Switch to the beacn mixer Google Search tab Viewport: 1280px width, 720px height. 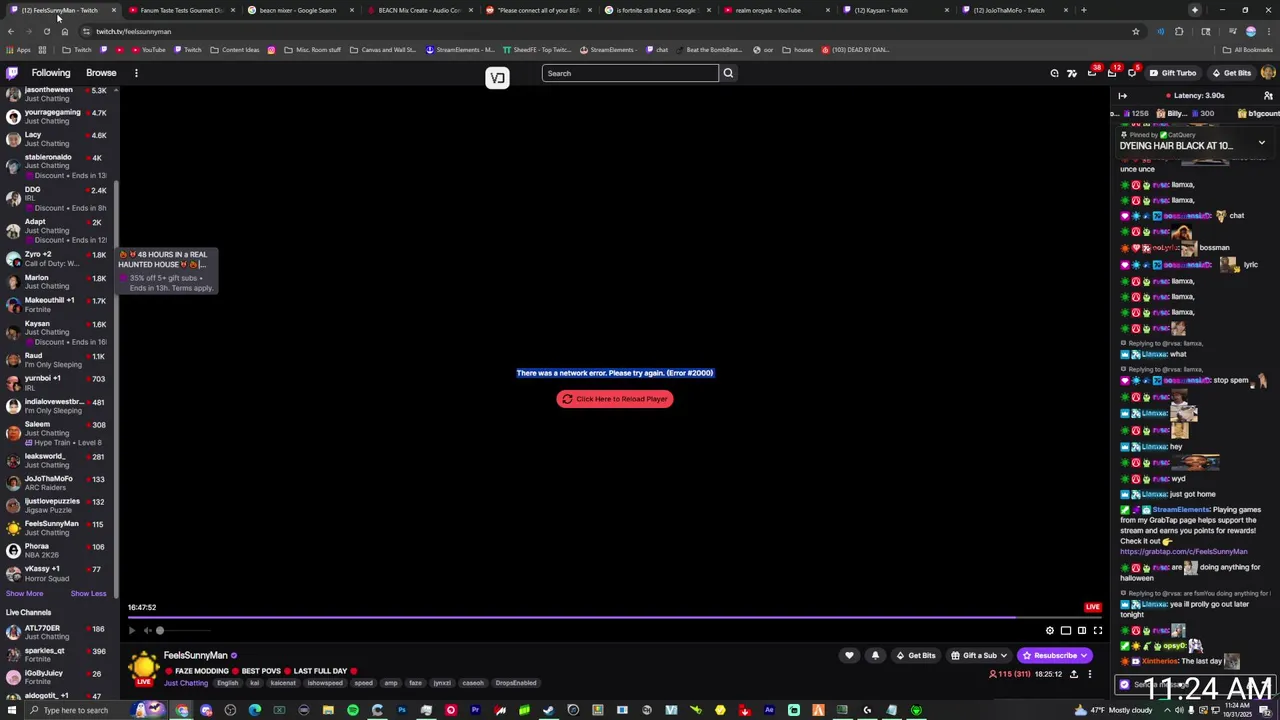pyautogui.click(x=298, y=10)
